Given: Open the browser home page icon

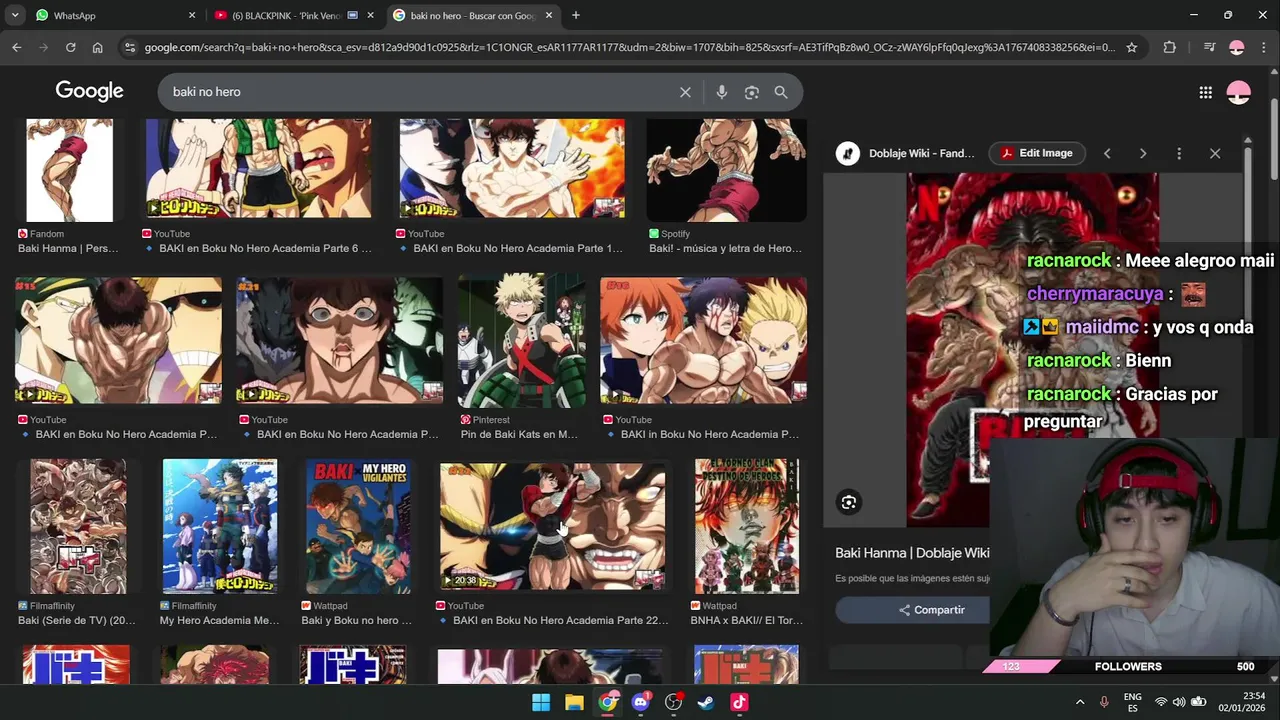Looking at the screenshot, I should tap(97, 47).
